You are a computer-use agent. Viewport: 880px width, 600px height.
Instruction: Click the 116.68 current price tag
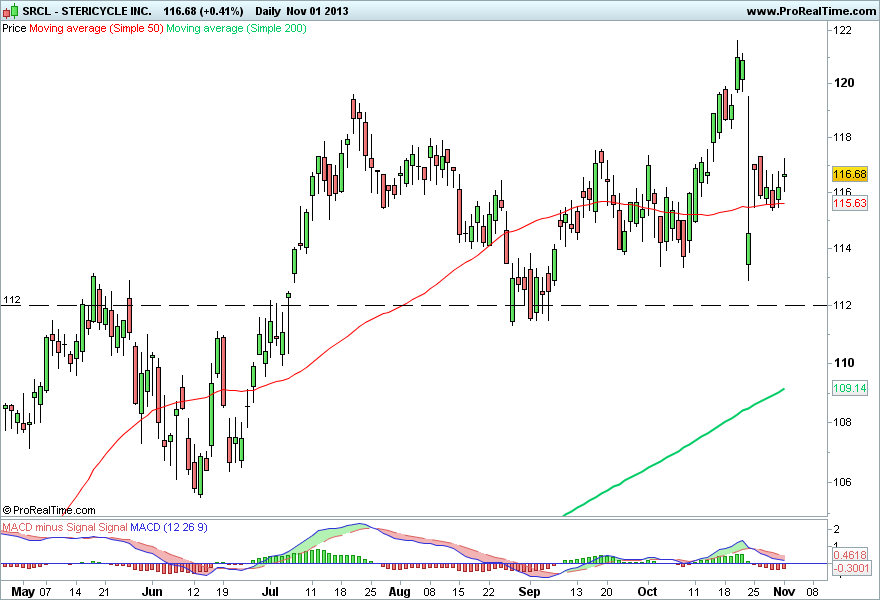(850, 174)
